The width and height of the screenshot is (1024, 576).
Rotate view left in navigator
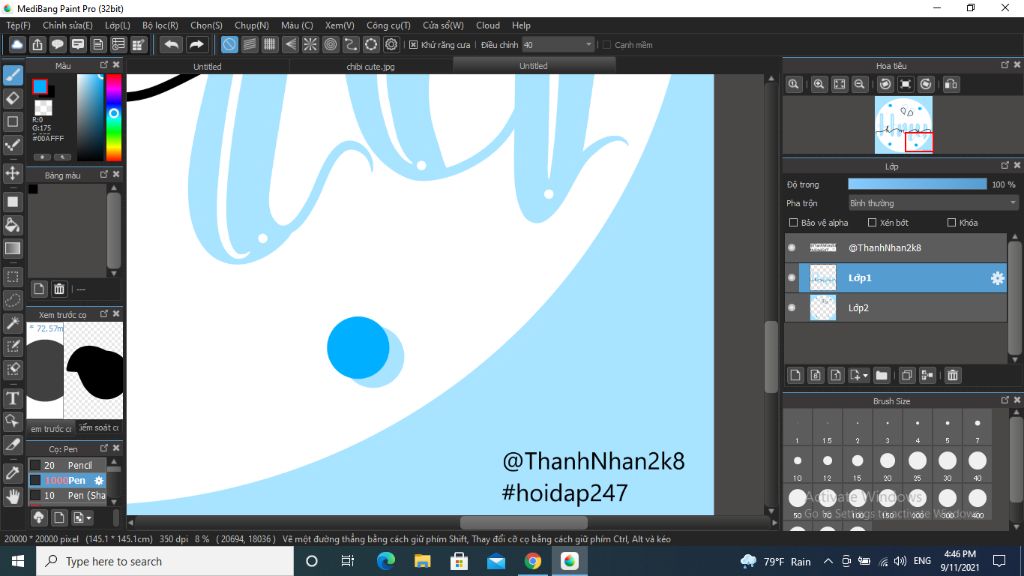[x=885, y=84]
